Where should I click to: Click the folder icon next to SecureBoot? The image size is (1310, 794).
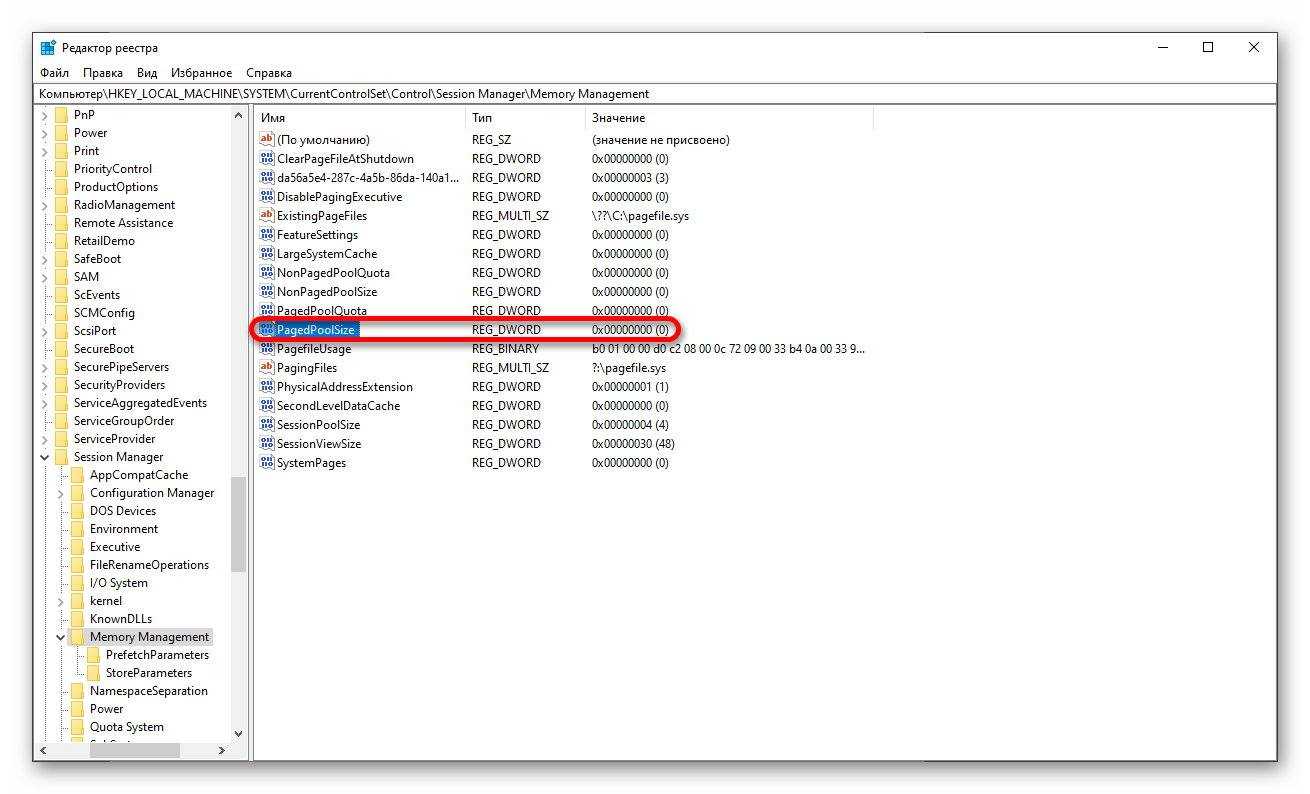click(x=62, y=349)
